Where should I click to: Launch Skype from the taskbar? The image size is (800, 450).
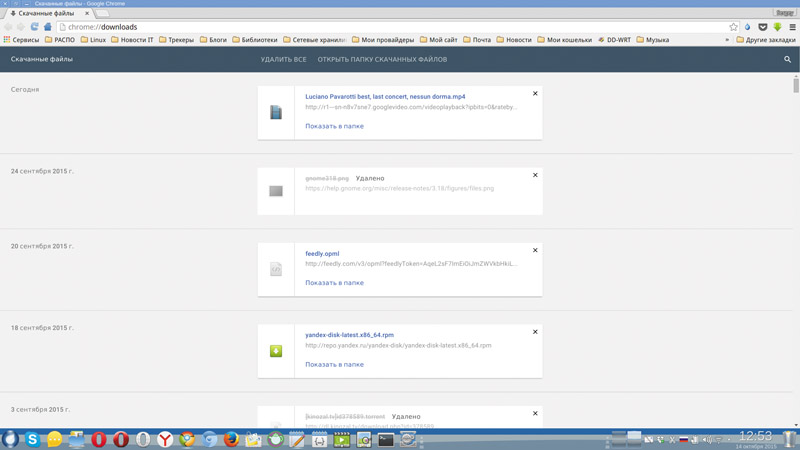point(32,439)
